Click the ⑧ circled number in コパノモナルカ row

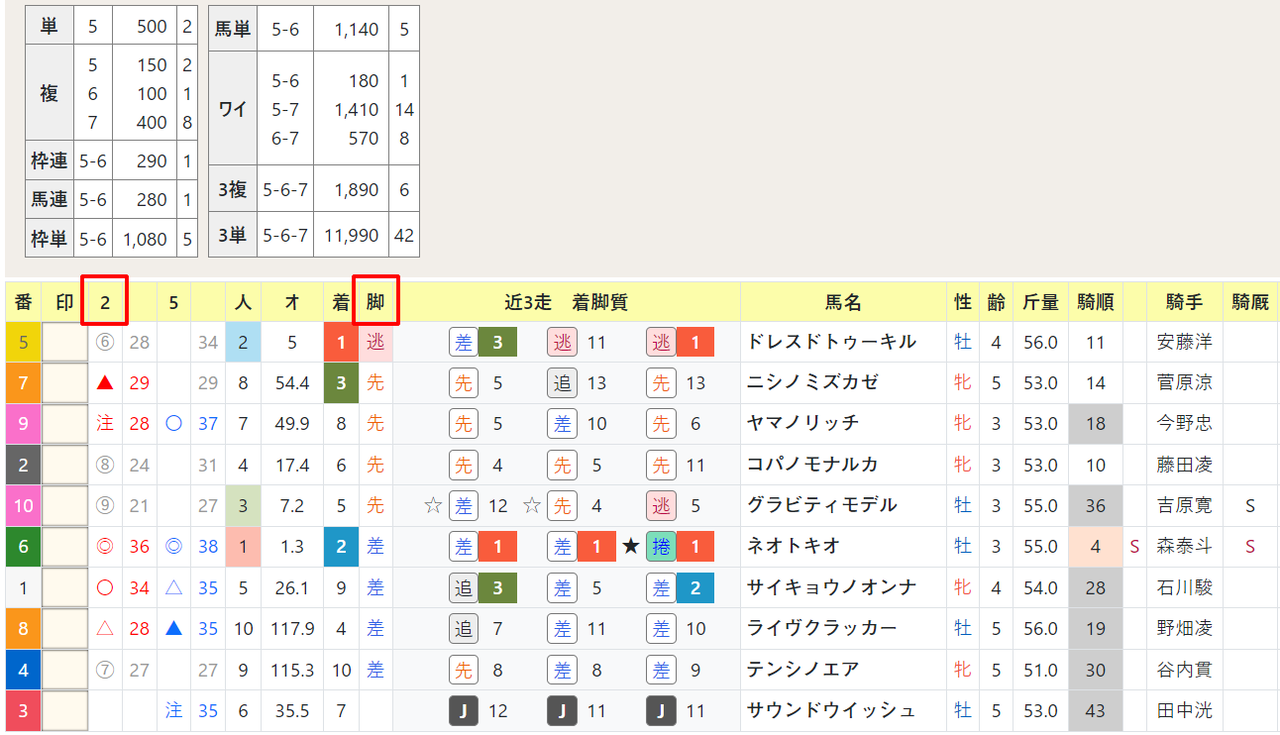(x=104, y=464)
